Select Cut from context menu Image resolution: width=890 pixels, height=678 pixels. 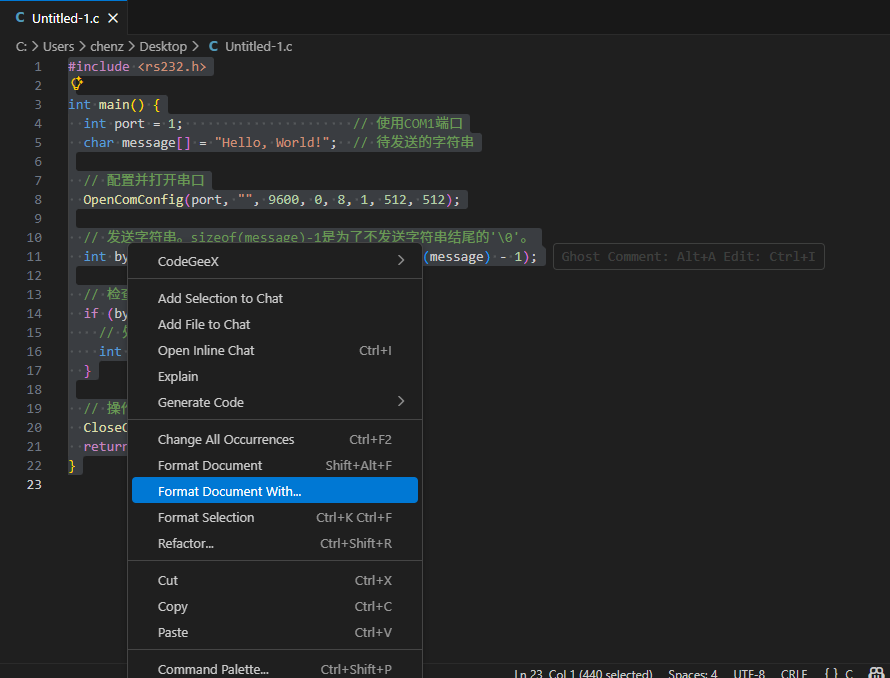click(x=275, y=580)
